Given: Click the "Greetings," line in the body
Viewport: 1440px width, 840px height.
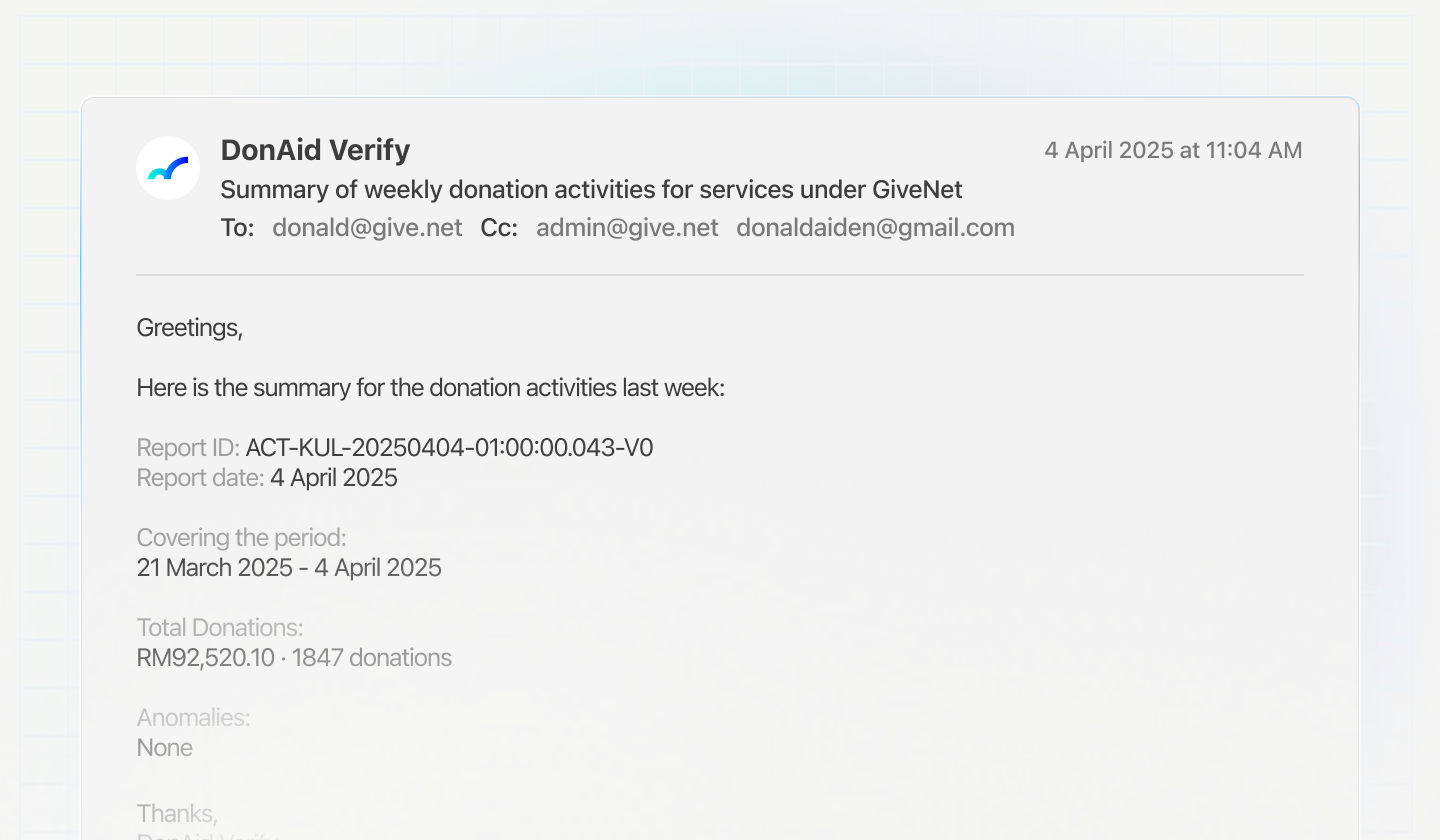Looking at the screenshot, I should (x=190, y=328).
